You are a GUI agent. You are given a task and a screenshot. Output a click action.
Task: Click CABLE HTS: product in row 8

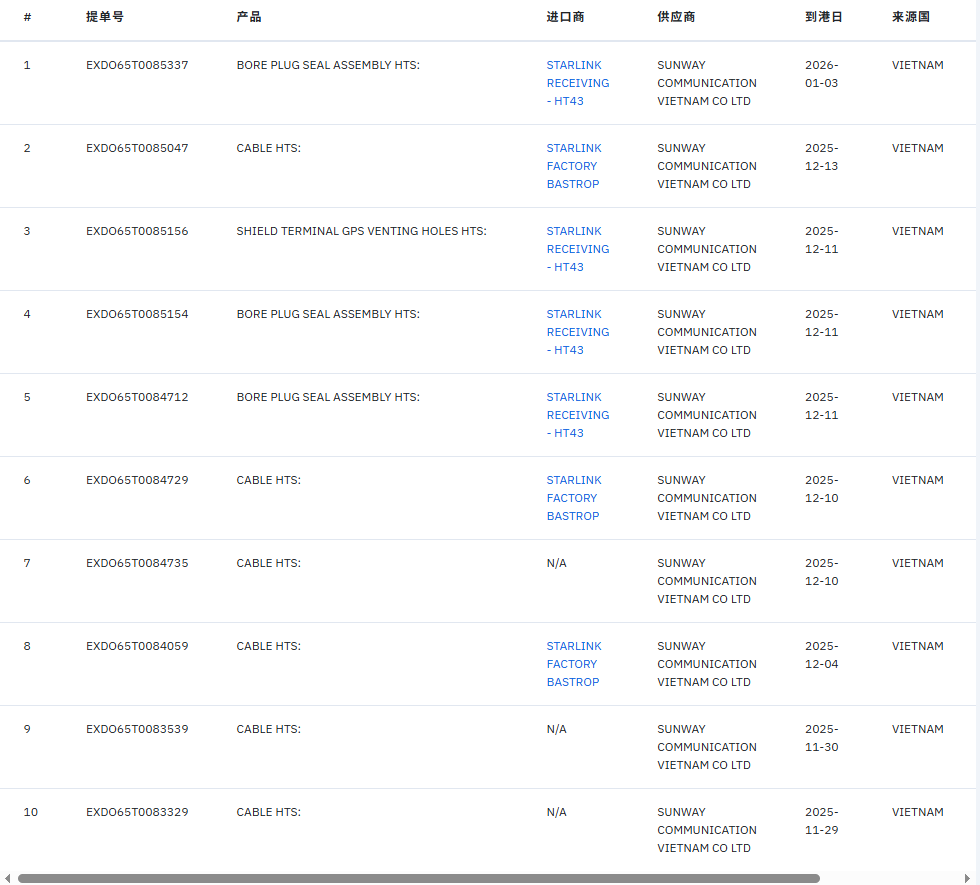tap(269, 646)
